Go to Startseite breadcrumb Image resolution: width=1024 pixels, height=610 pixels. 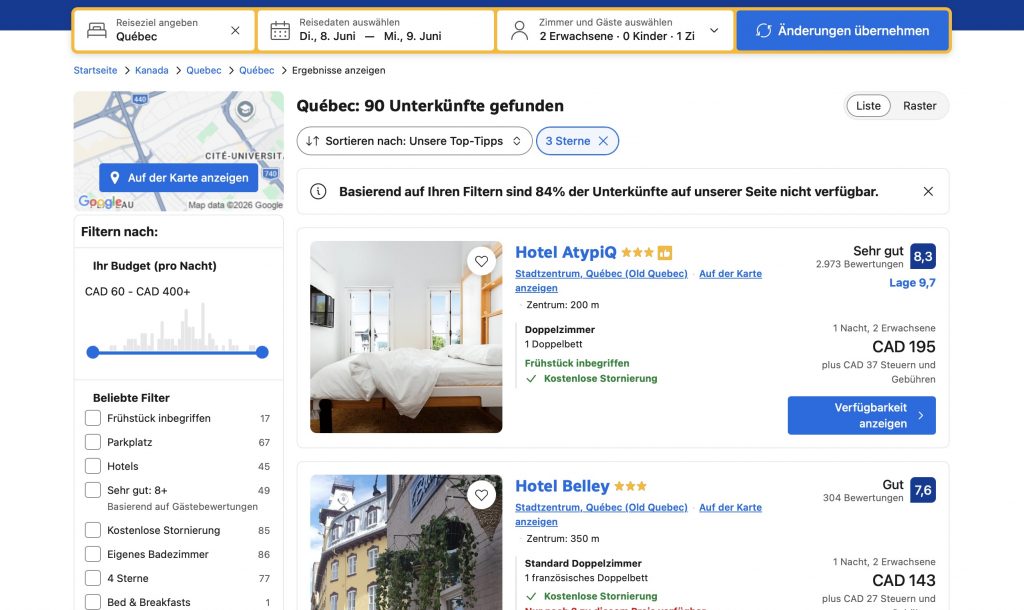(95, 70)
